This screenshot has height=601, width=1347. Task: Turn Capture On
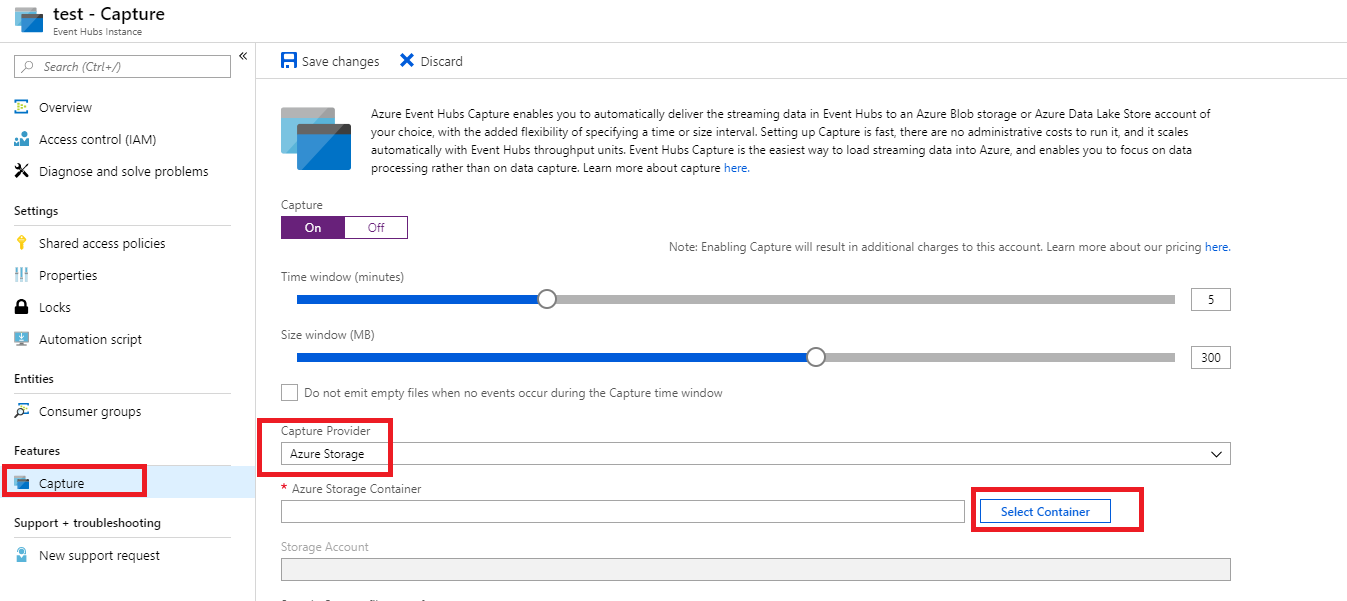(313, 227)
